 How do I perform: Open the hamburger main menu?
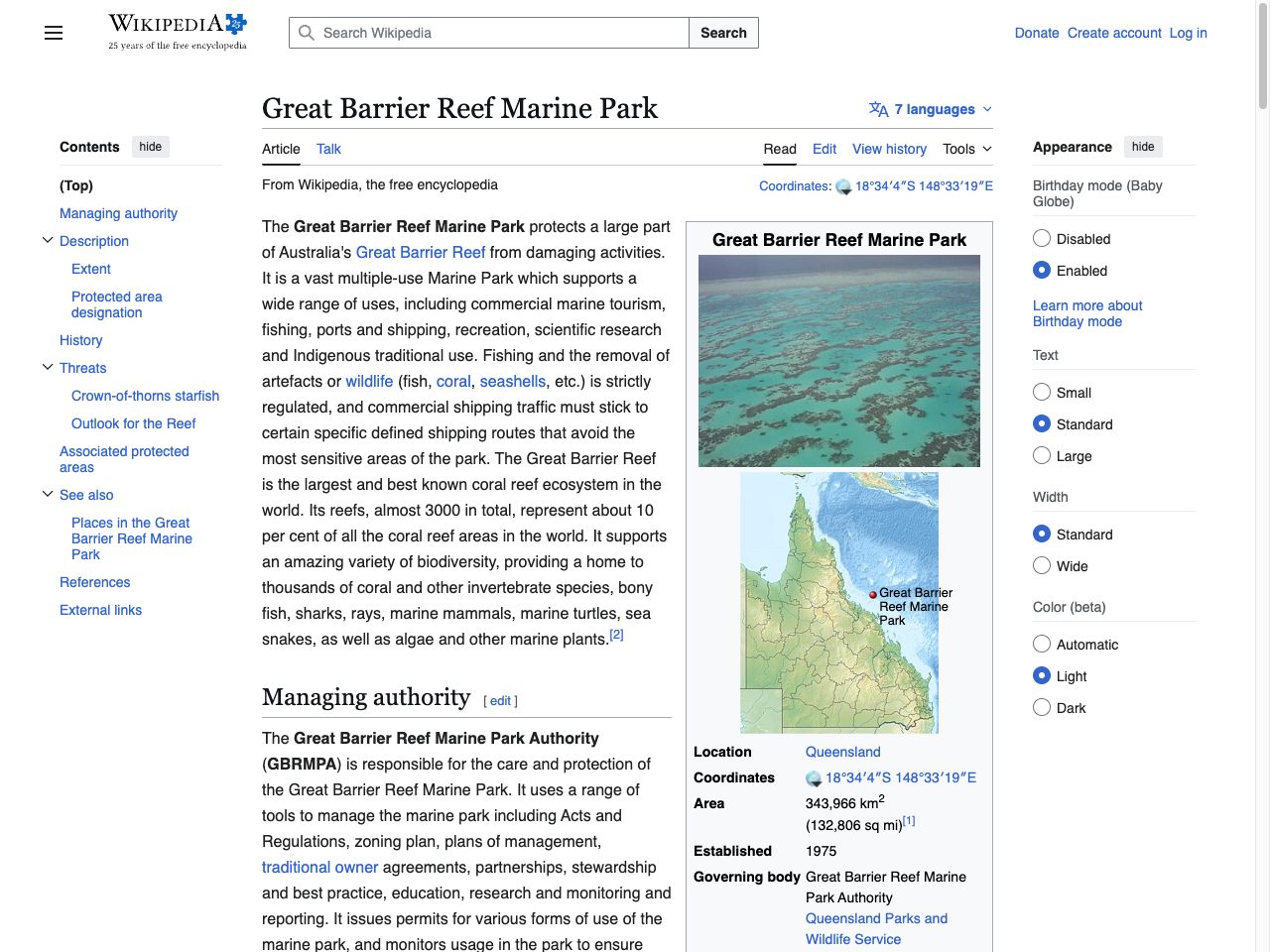click(53, 33)
